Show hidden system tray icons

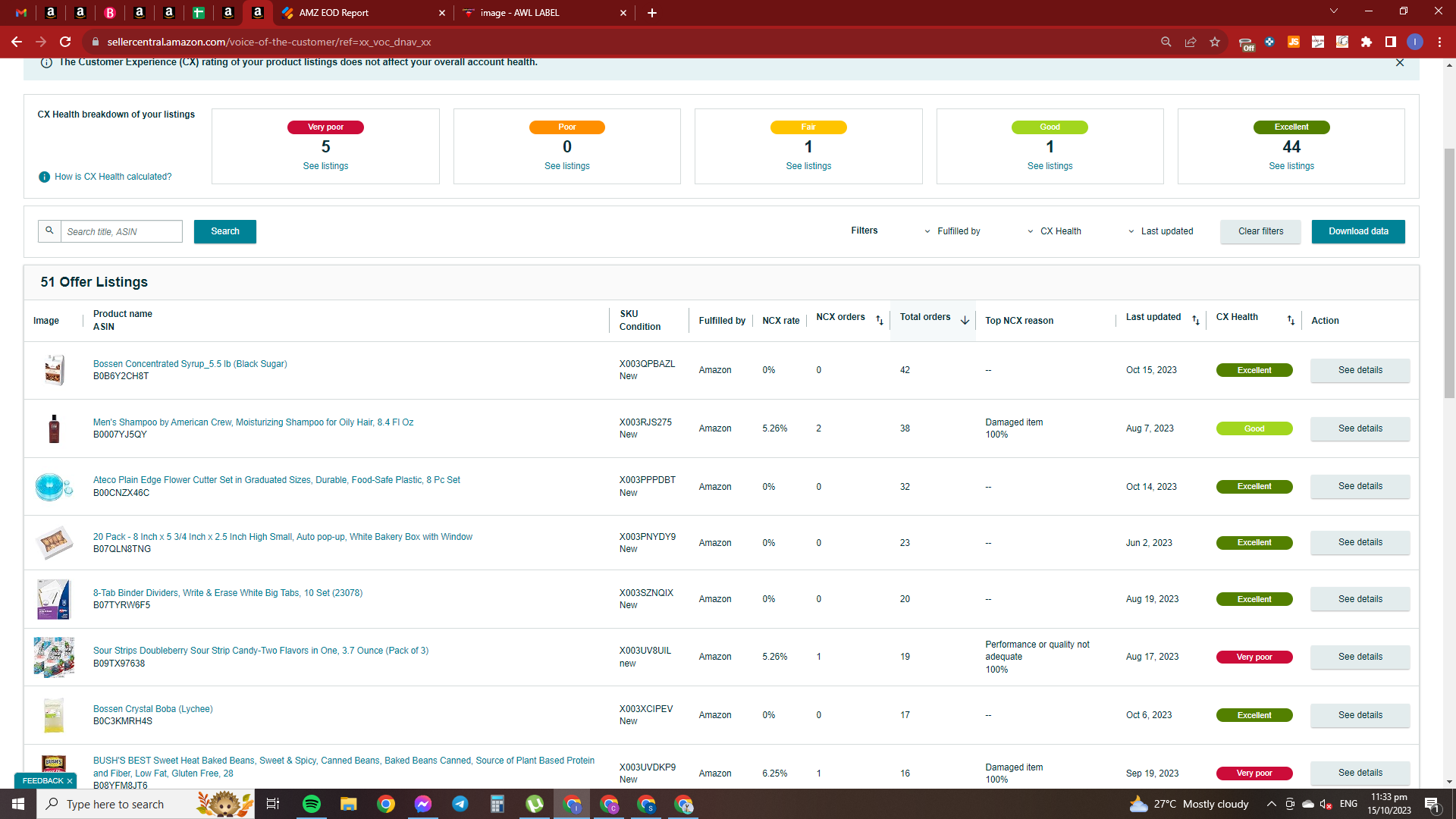[1272, 804]
